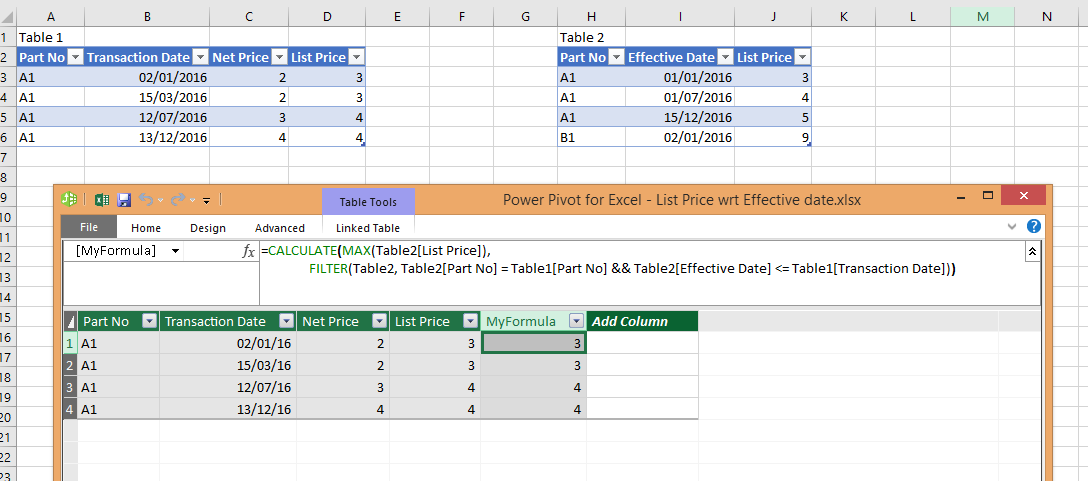The width and height of the screenshot is (1088, 481).
Task: Click Excel cell 15/03/2016 in Table 1
Action: point(147,97)
